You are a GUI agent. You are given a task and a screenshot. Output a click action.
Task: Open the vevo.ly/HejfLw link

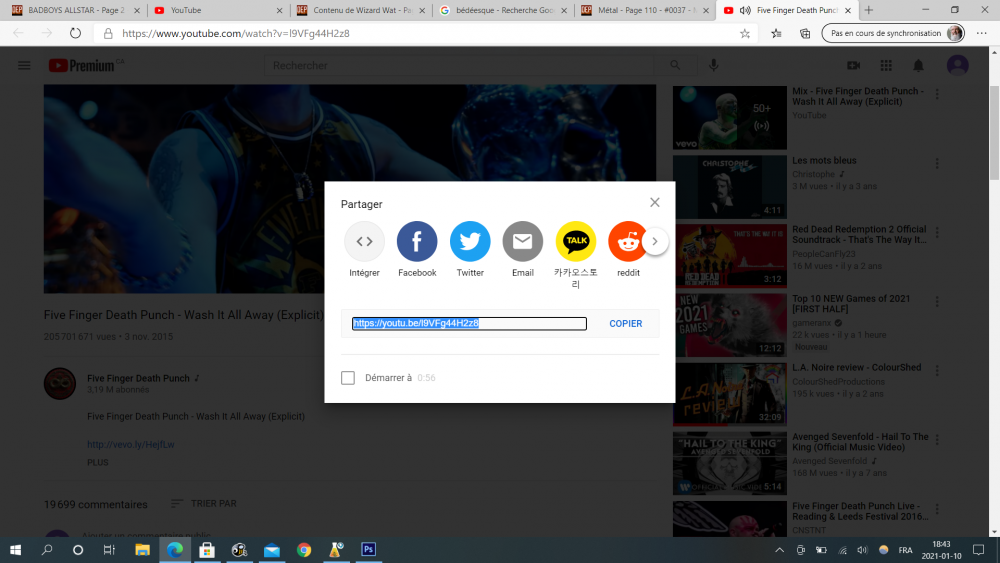click(131, 444)
